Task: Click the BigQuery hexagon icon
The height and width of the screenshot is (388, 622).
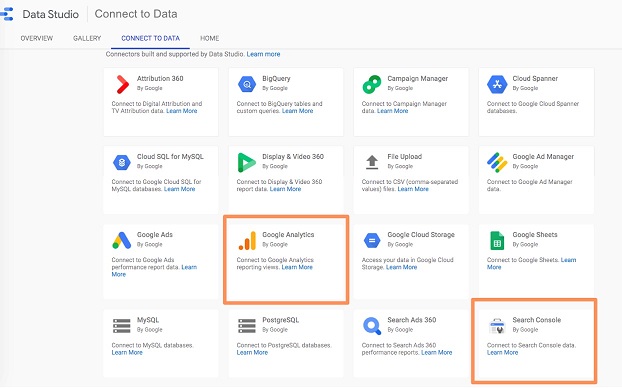Action: pyautogui.click(x=247, y=84)
